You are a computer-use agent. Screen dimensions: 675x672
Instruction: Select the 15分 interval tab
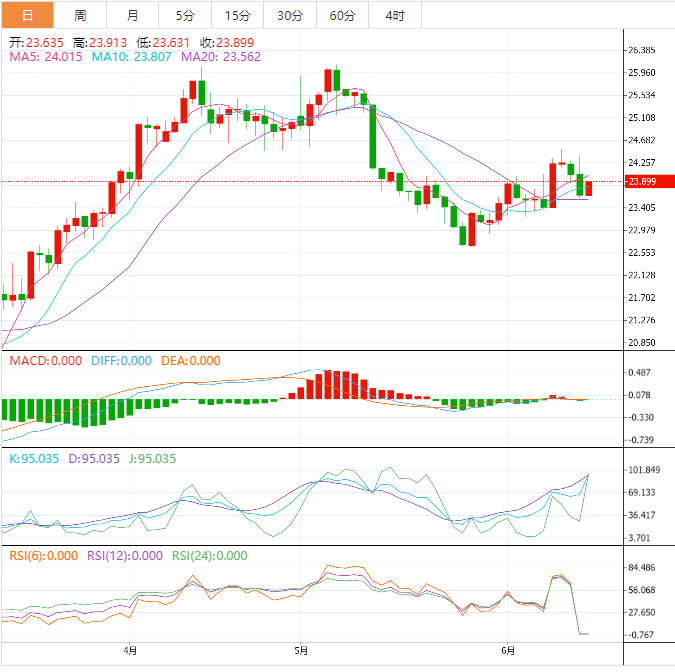coord(238,15)
